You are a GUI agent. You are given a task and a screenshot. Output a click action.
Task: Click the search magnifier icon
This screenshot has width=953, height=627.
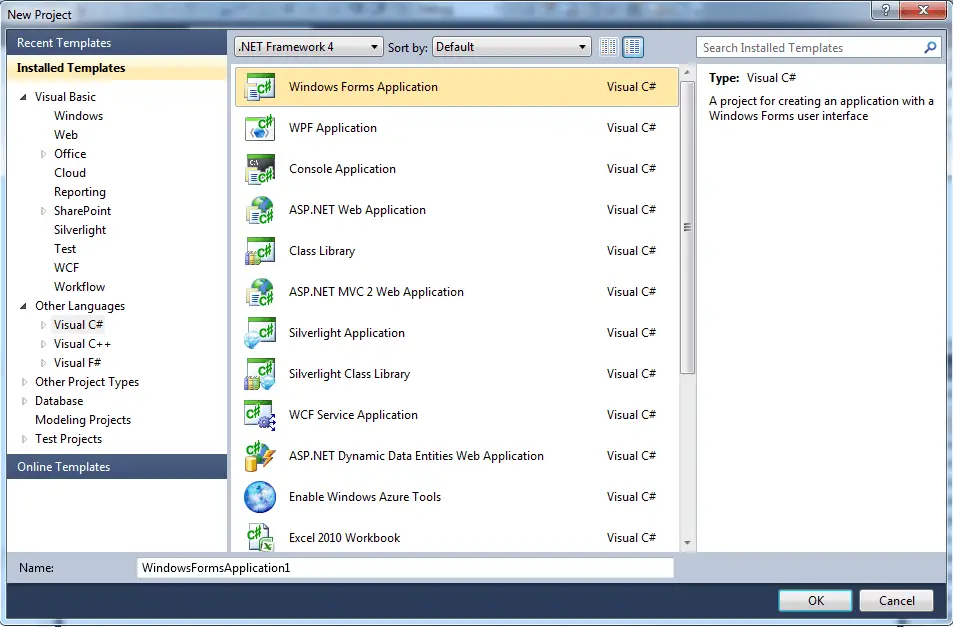(x=930, y=47)
